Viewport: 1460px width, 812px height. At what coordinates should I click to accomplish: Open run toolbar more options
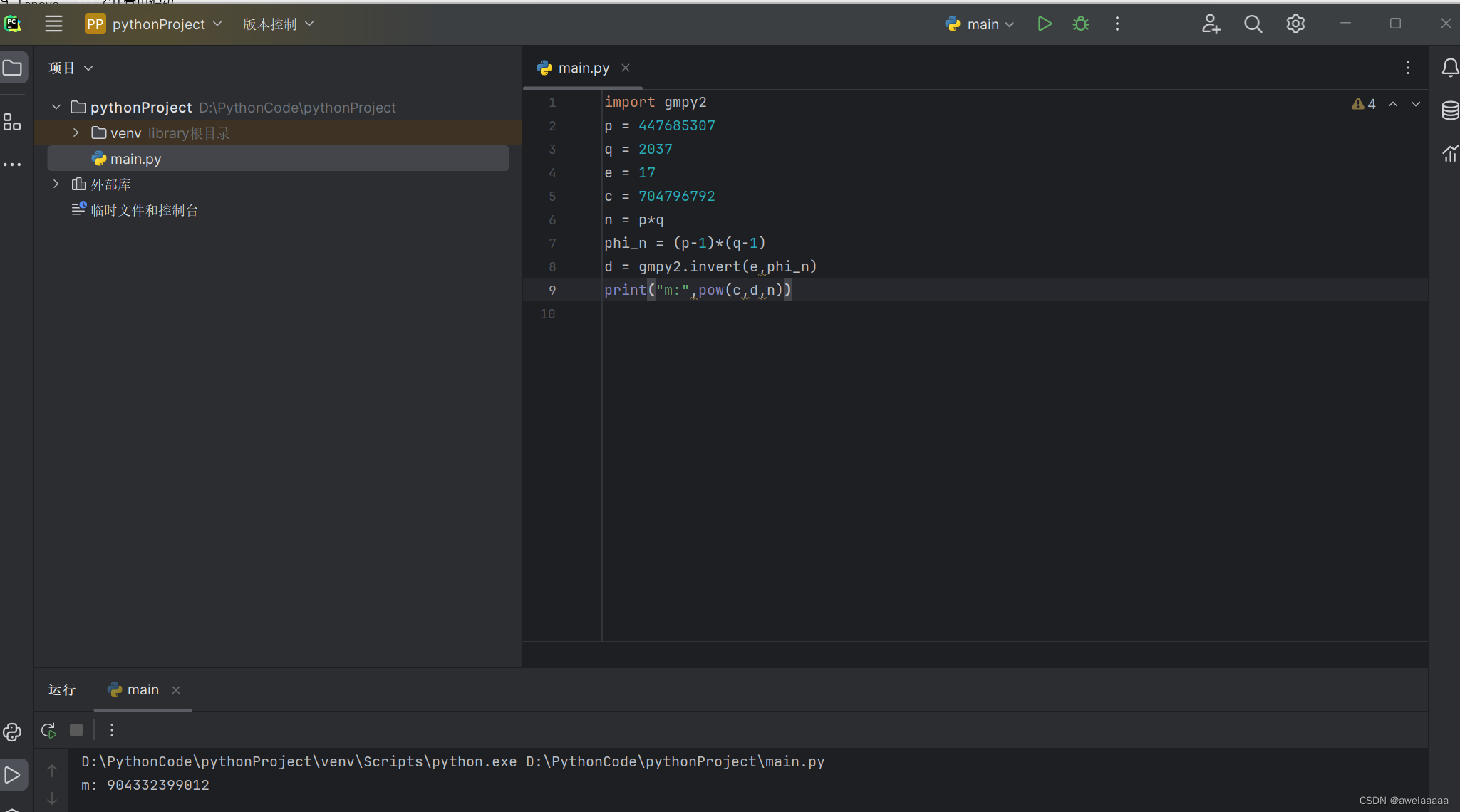[x=112, y=730]
